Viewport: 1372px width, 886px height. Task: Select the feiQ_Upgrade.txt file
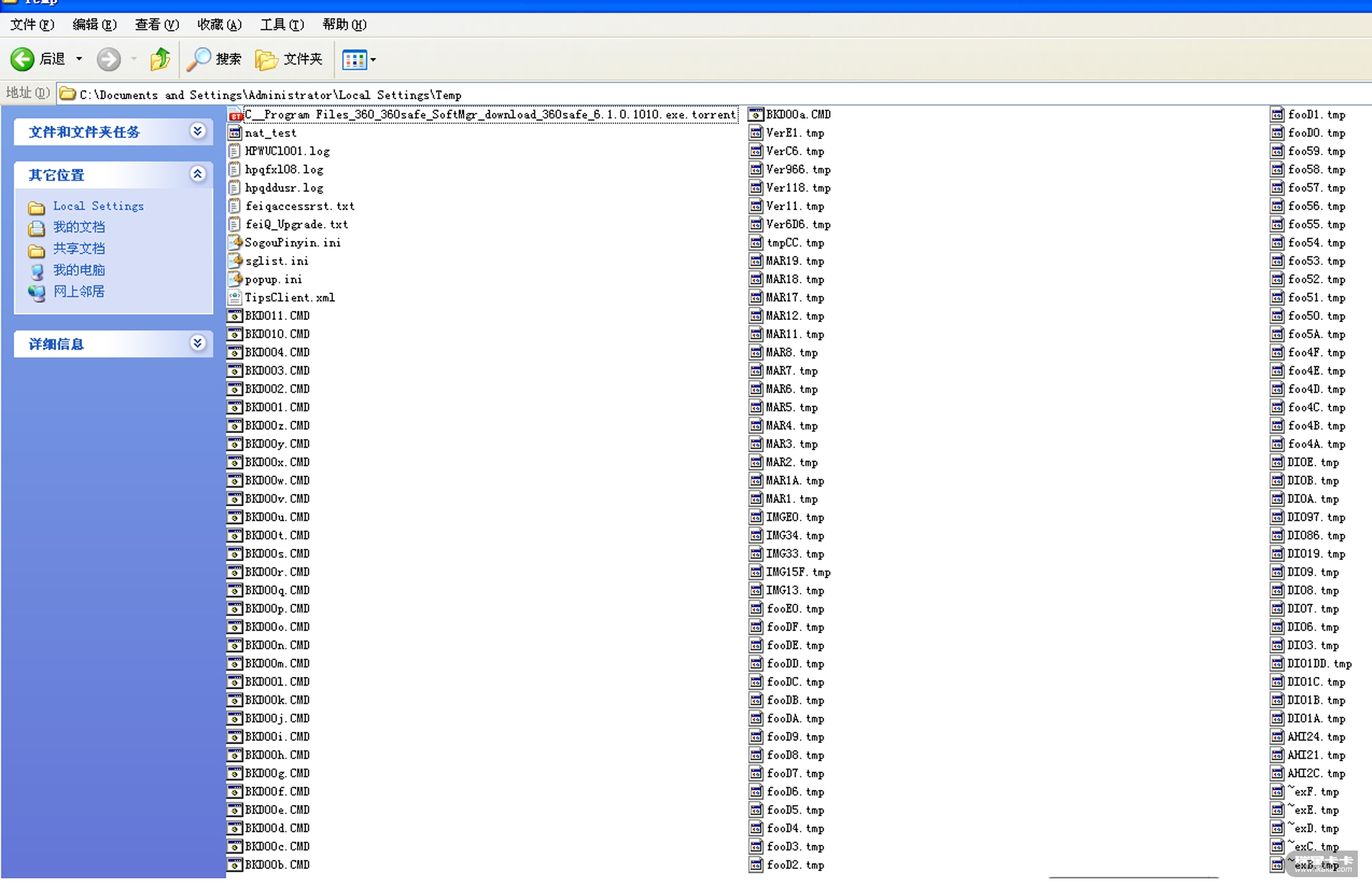[296, 224]
